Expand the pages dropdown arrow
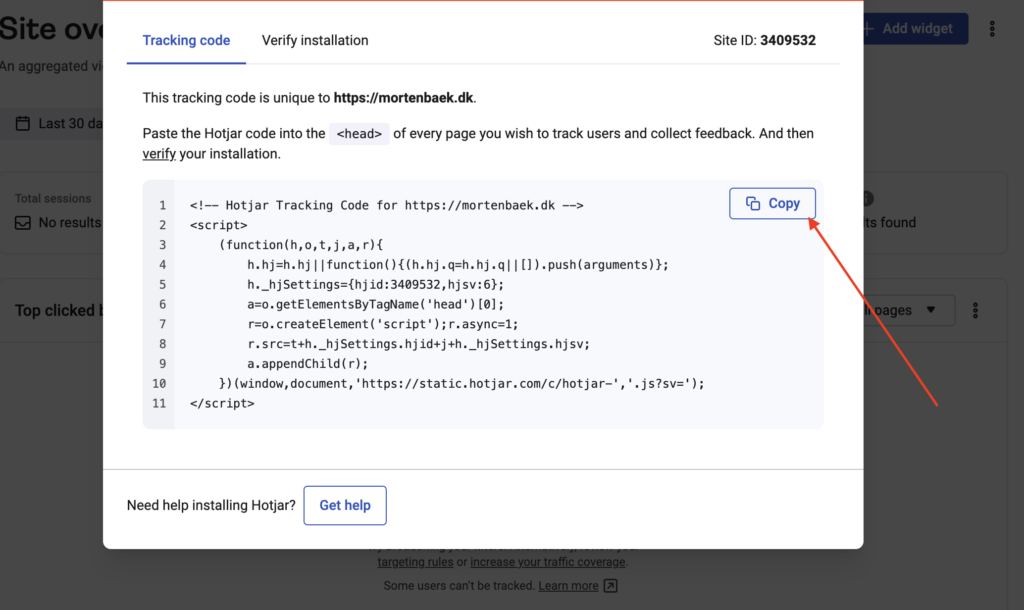This screenshot has height=610, width=1024. pyautogui.click(x=931, y=311)
